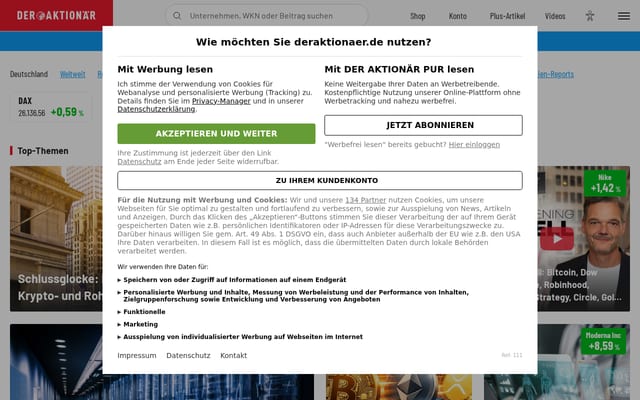This screenshot has width=640, height=400.
Task: Click AKZEPTIEREN UND WEITER button
Action: [216, 133]
